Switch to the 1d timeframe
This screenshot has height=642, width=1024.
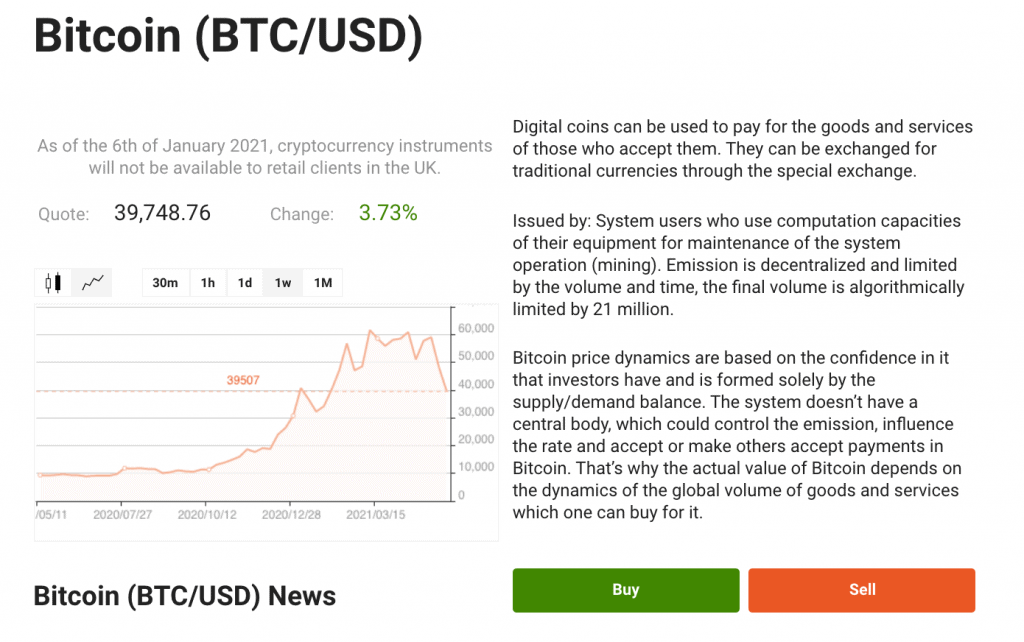[244, 283]
